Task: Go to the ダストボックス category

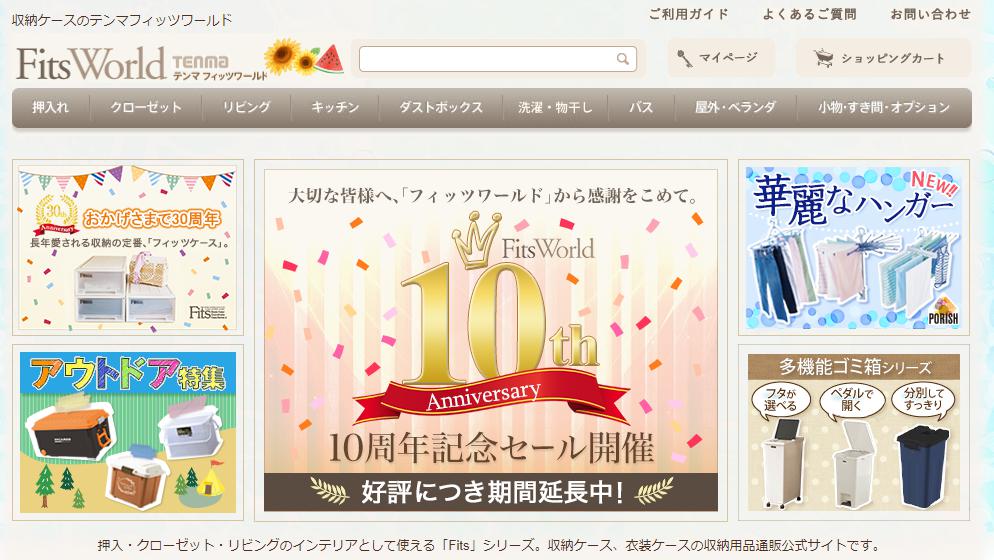Action: pos(441,107)
